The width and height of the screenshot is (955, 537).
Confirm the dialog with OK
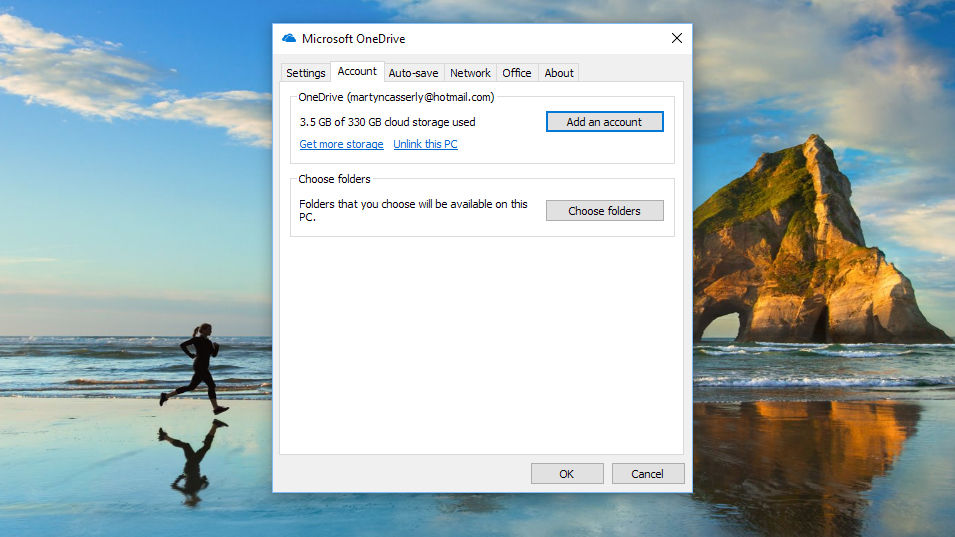(567, 474)
